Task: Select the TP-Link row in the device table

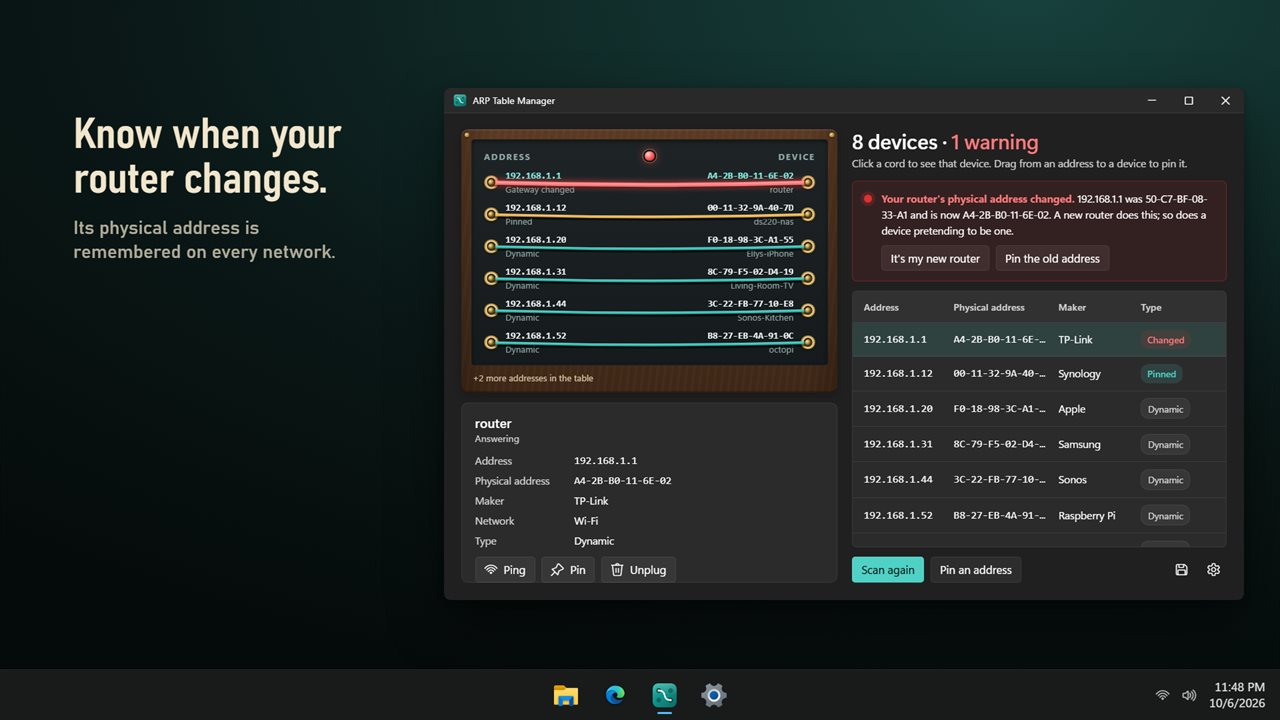Action: [1039, 340]
